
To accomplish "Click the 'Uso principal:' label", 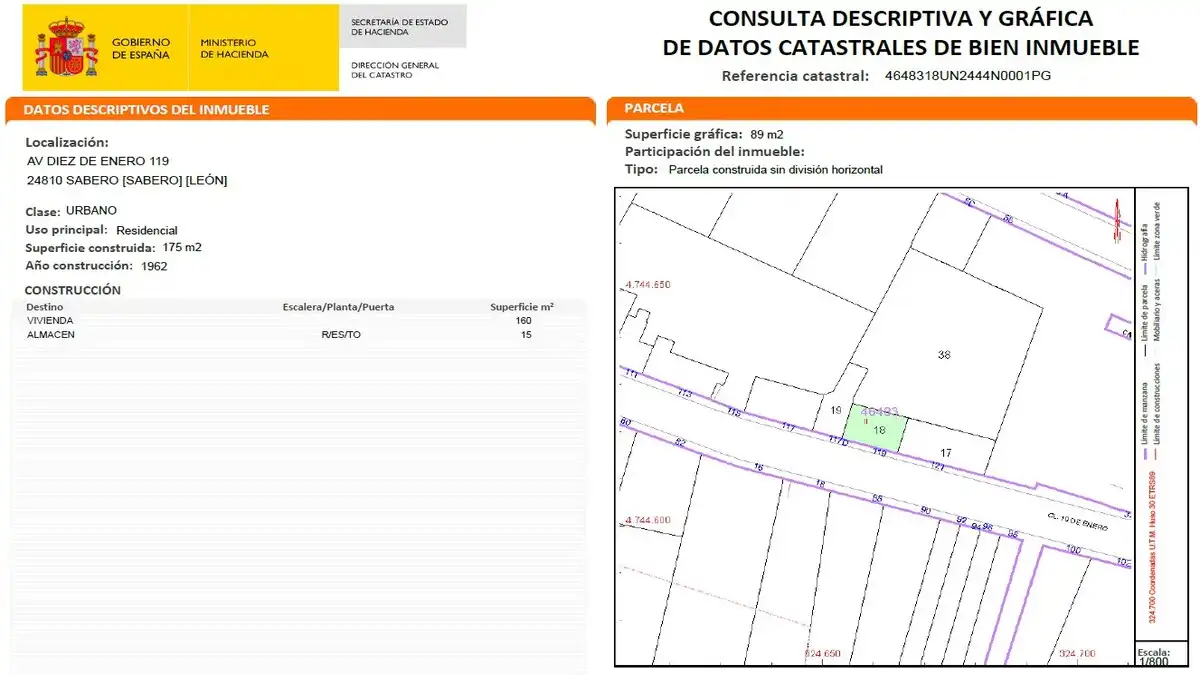I will 66,230.
